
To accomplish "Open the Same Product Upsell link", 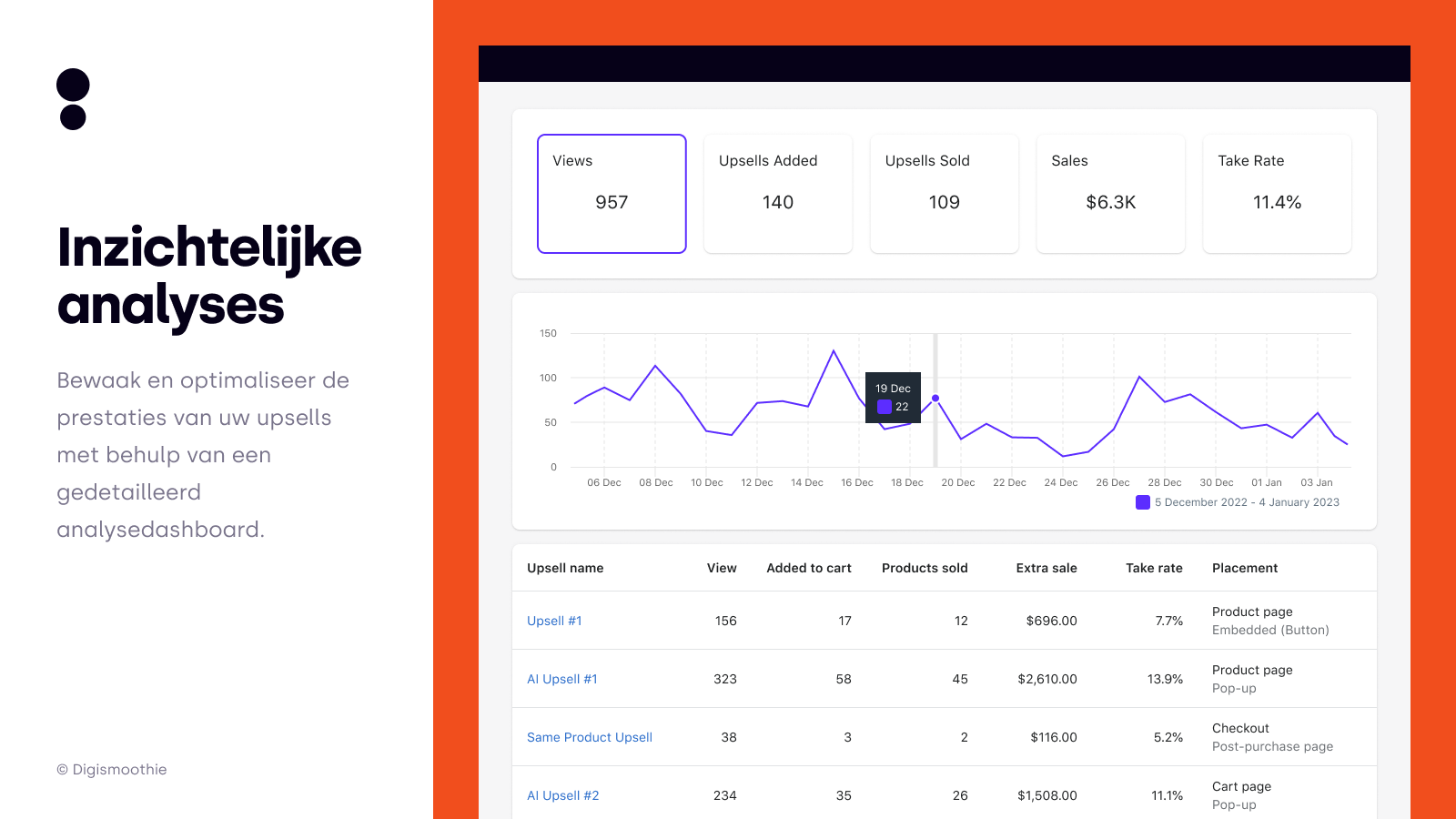I will pos(590,737).
